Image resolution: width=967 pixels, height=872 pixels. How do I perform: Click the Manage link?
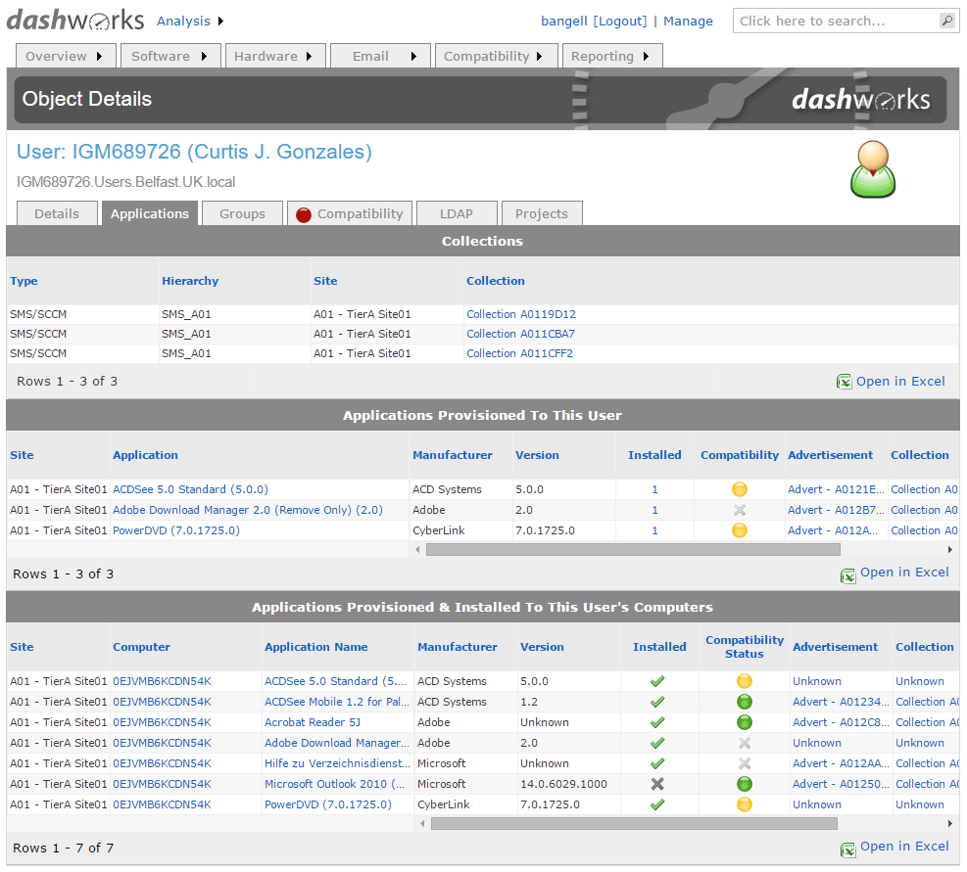click(x=688, y=21)
